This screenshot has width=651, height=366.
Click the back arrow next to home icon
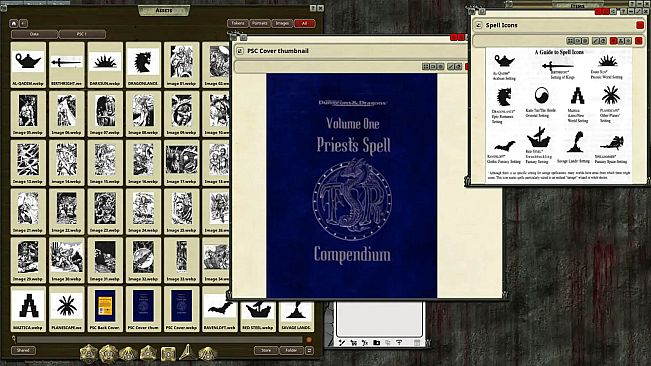tap(23, 23)
